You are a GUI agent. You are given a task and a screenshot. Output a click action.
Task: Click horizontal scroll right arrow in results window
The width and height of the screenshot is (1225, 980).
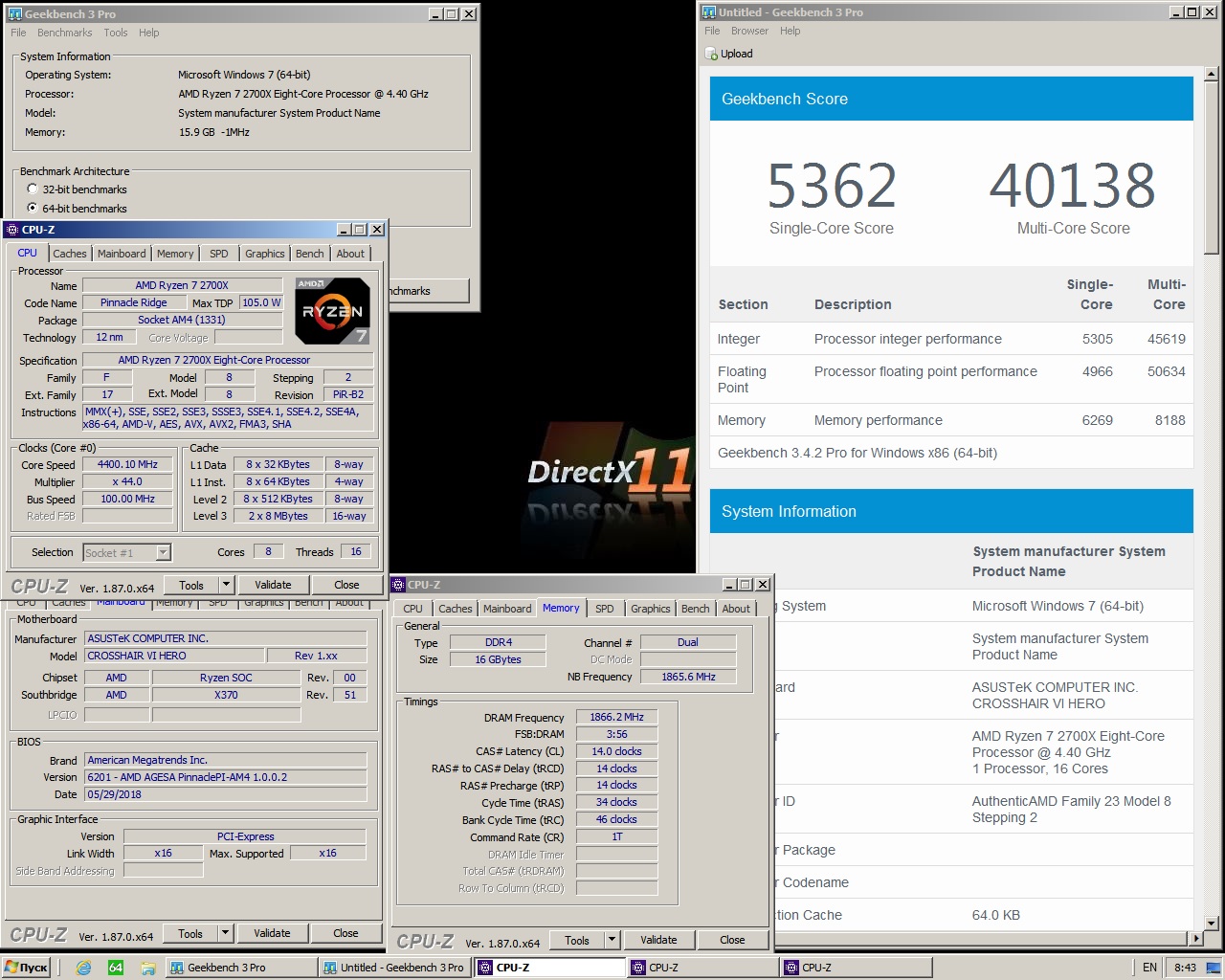(1195, 939)
